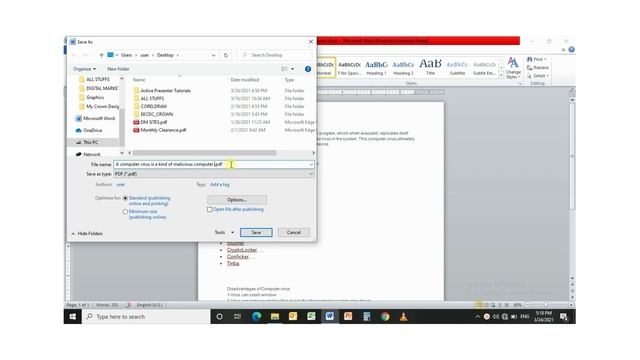Apply the Heading 2 style
The width and height of the screenshot is (640, 360).
(403, 68)
